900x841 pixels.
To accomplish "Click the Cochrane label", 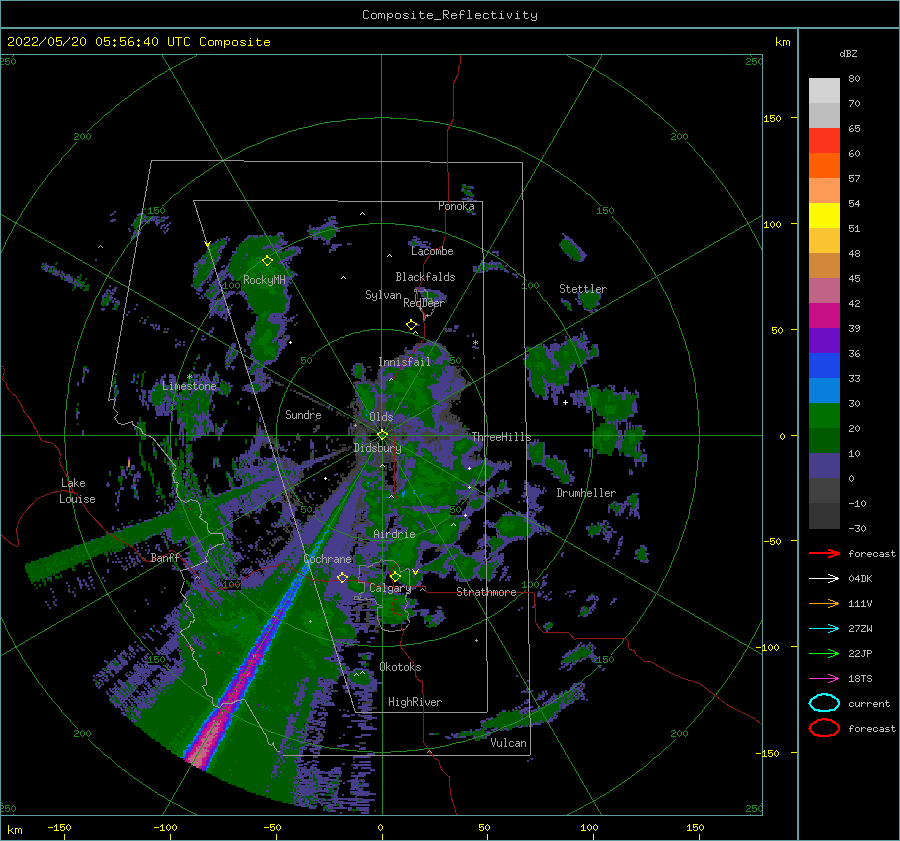I will click(x=327, y=559).
